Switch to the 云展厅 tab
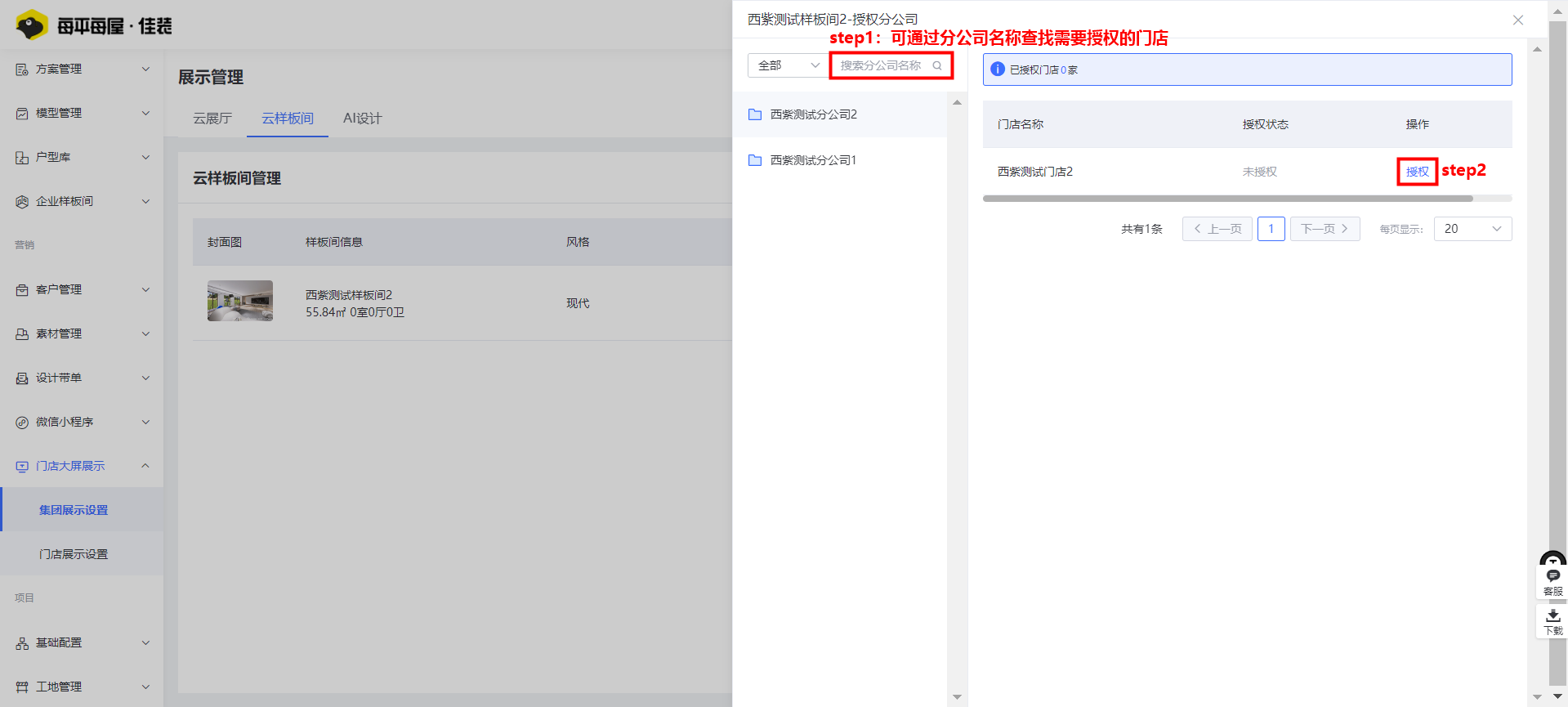Image resolution: width=1568 pixels, height=707 pixels. (212, 119)
